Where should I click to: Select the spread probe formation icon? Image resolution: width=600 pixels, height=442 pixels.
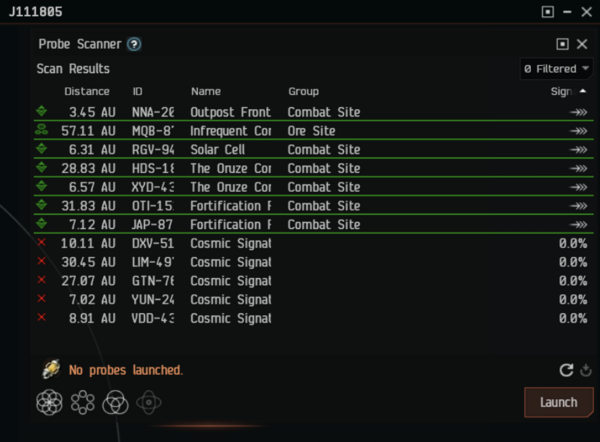[x=82, y=402]
